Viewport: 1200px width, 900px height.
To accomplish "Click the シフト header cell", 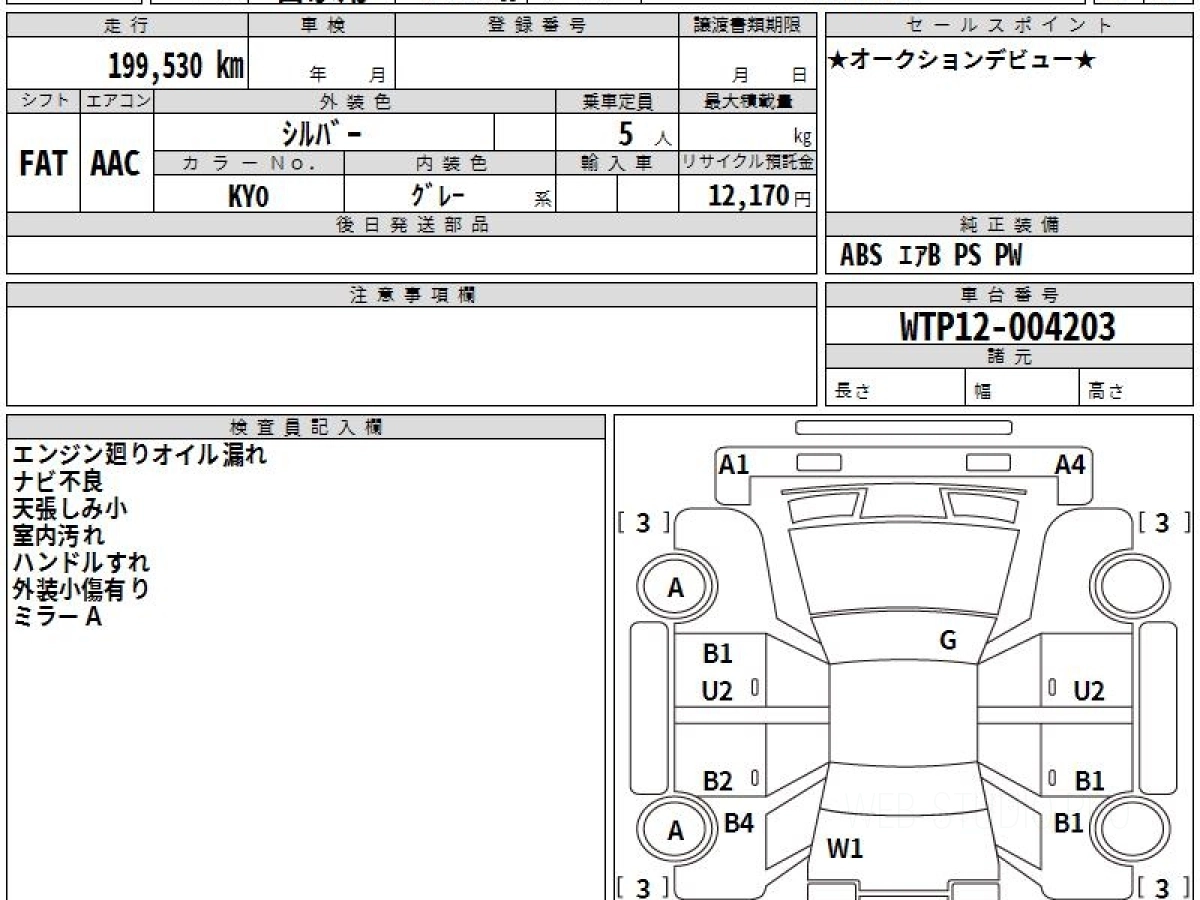I will click(x=43, y=101).
